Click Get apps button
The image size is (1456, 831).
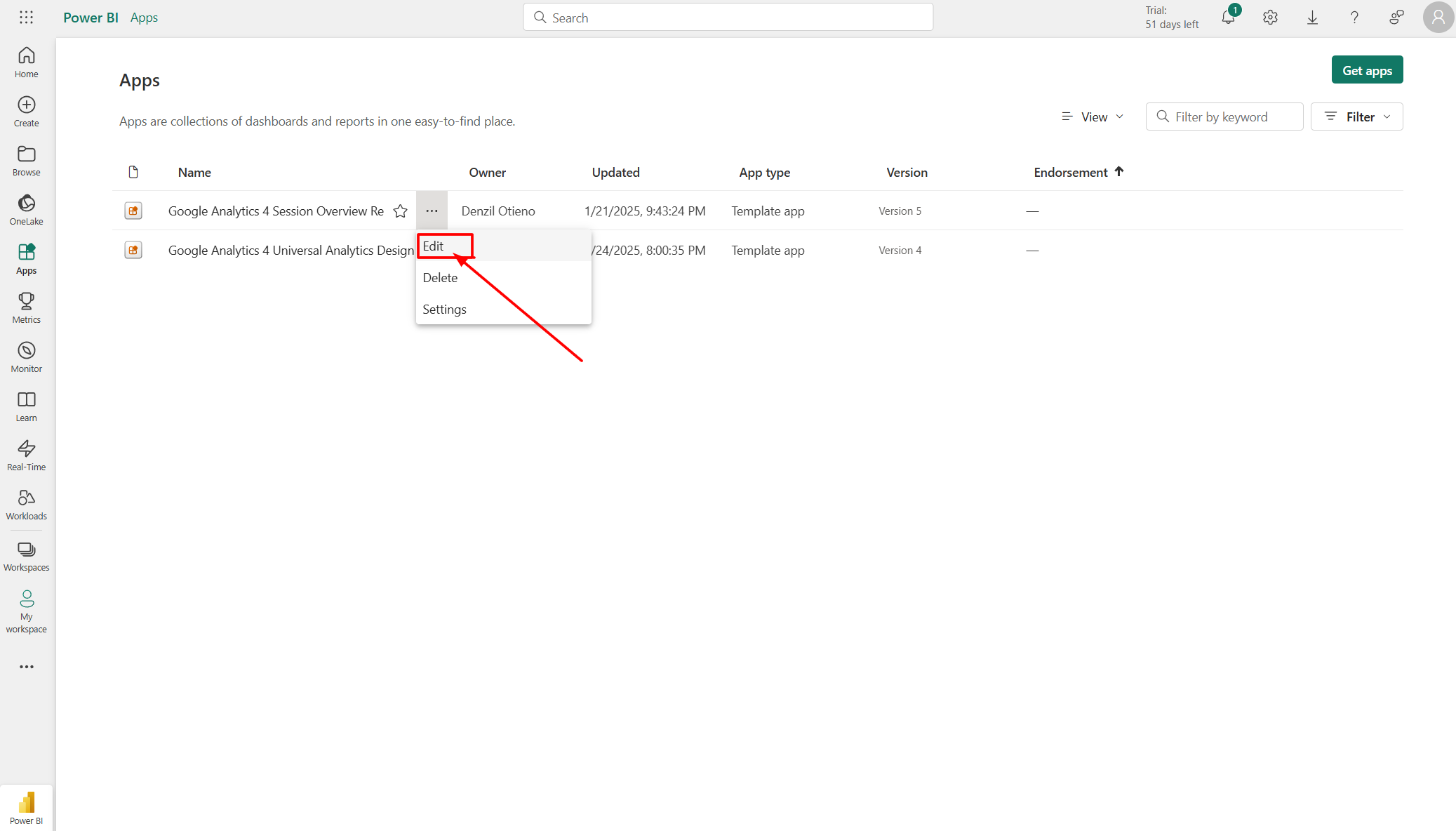coord(1367,70)
